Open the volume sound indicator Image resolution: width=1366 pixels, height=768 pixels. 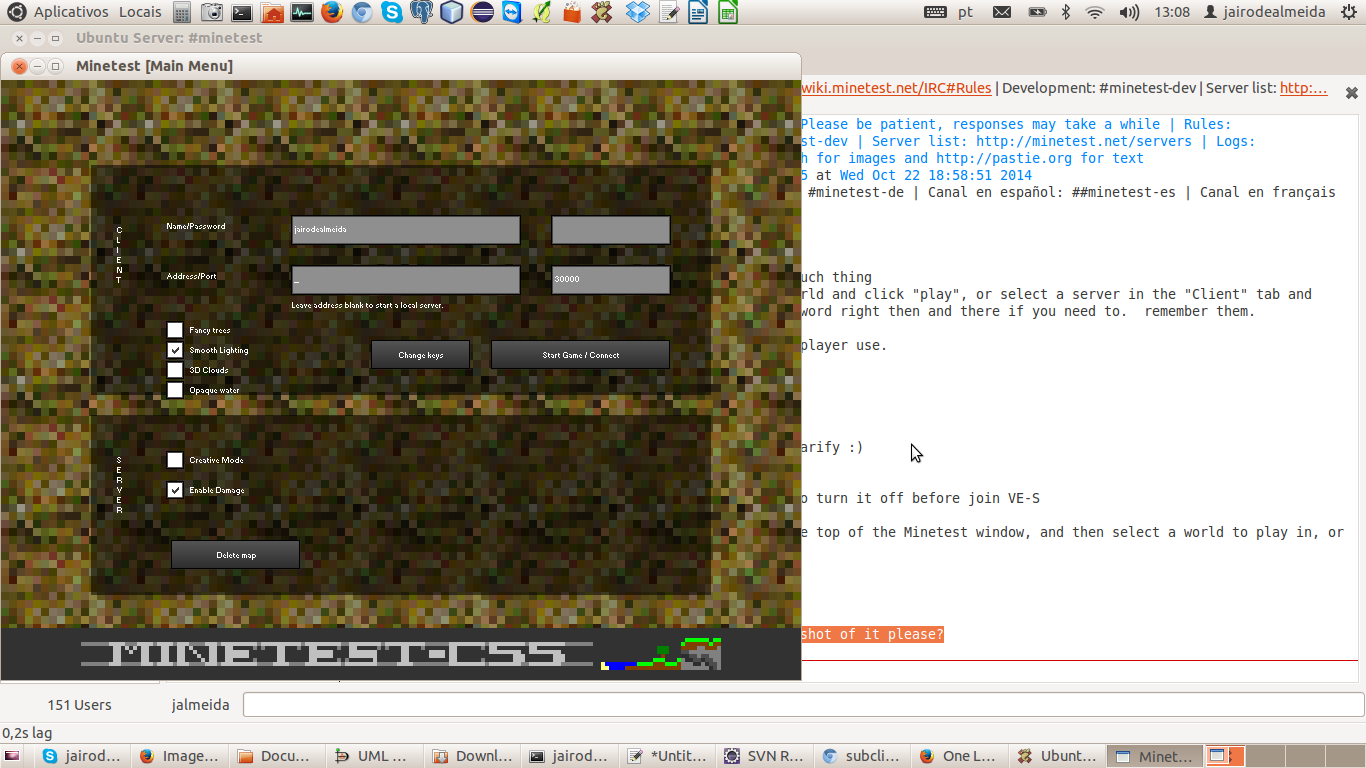click(x=1129, y=12)
